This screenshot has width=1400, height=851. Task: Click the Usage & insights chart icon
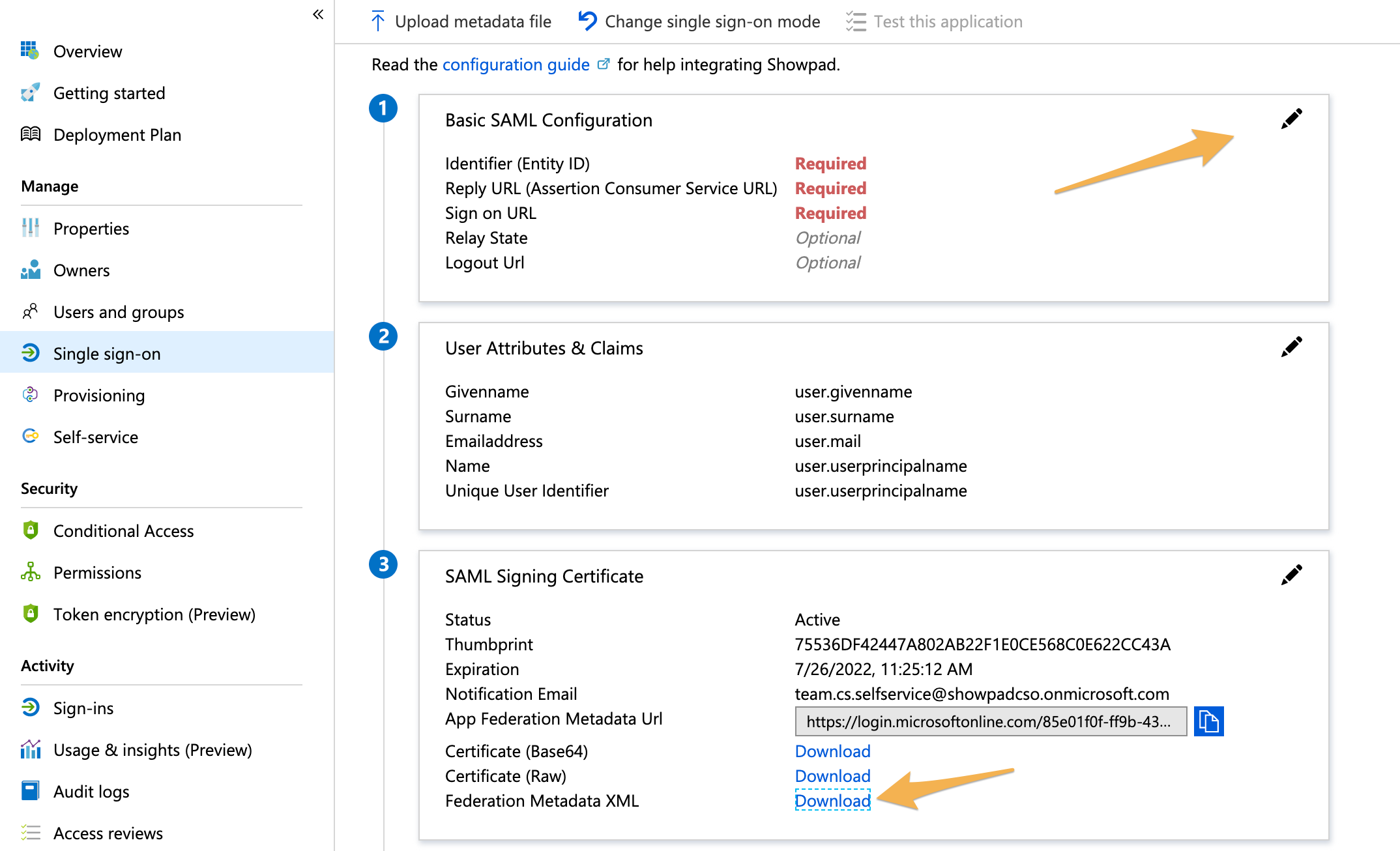30,749
